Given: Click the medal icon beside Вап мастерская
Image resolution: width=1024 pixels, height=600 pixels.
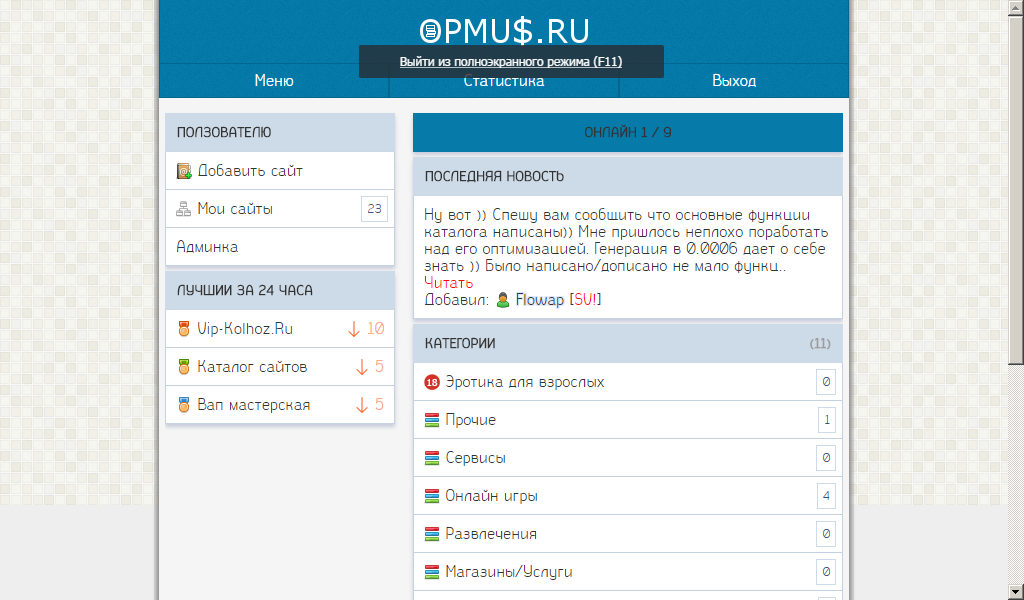Looking at the screenshot, I should (x=184, y=405).
